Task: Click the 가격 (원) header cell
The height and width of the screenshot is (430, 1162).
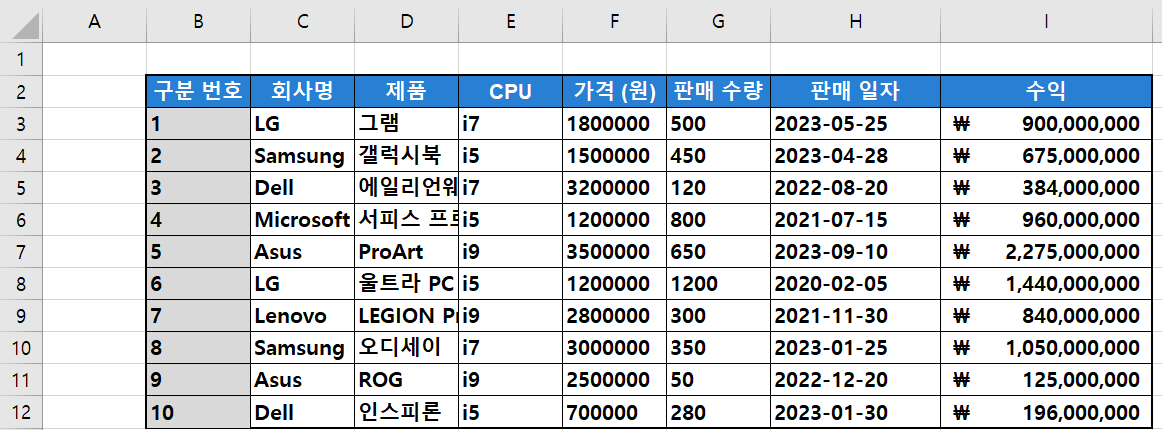Action: point(614,91)
